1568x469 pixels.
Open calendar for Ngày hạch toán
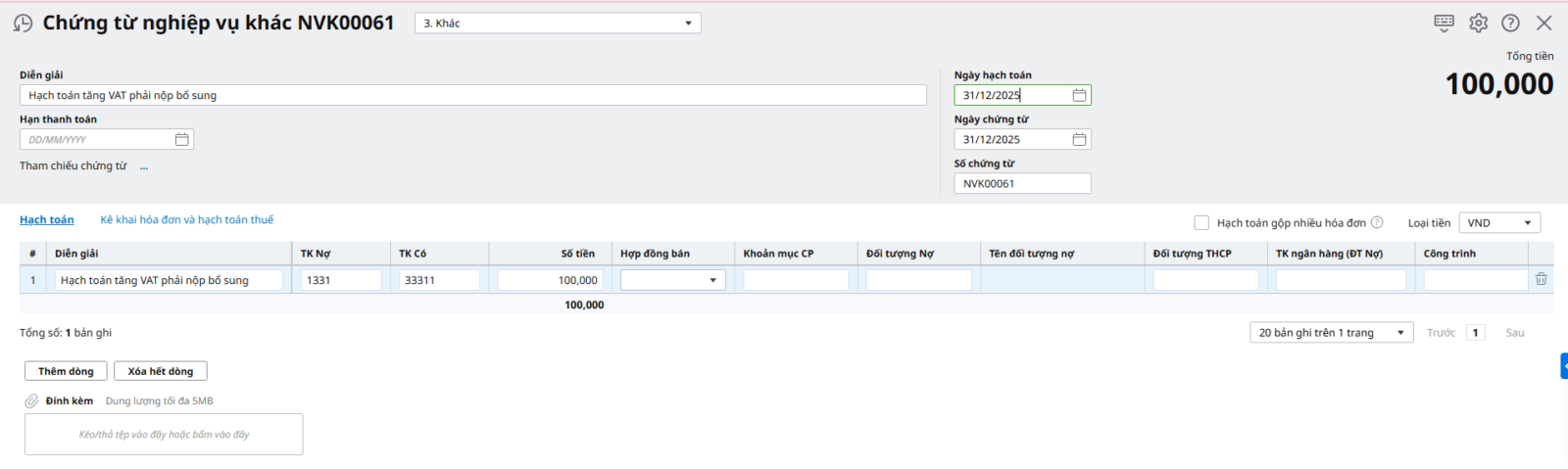coord(1079,95)
